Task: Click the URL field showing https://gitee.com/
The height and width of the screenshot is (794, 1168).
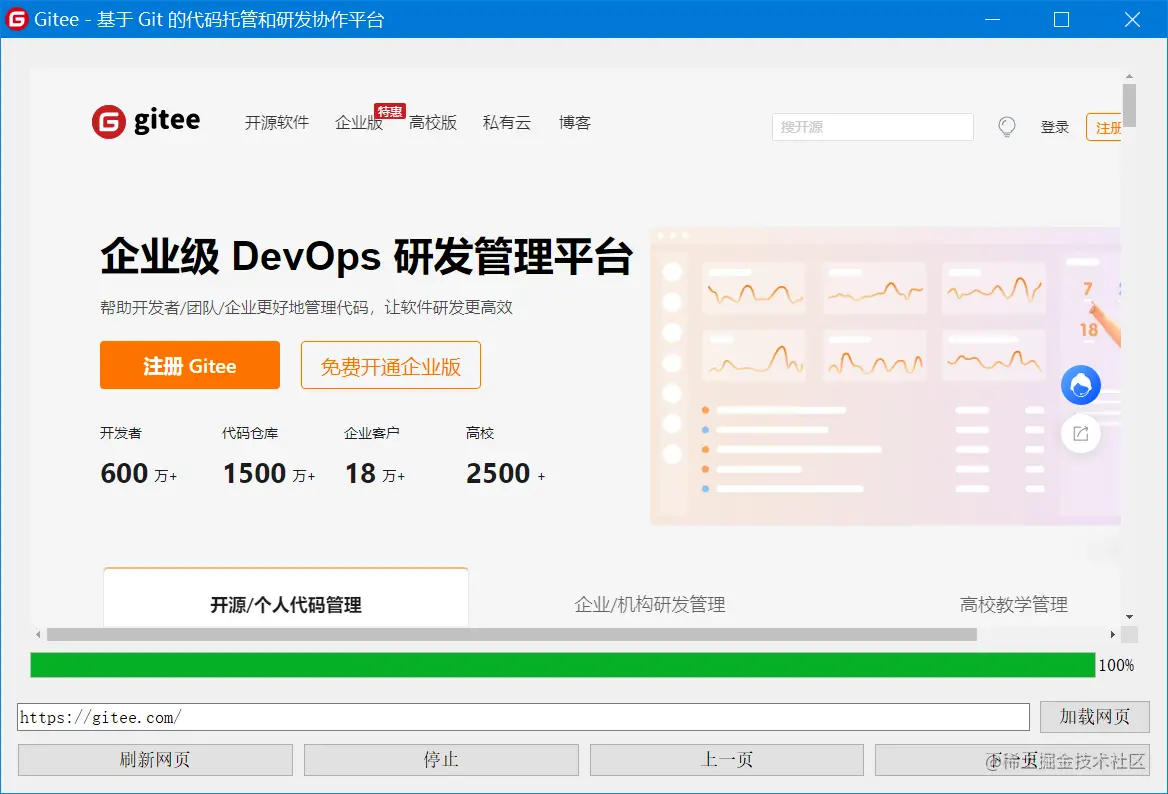Action: [x=523, y=717]
